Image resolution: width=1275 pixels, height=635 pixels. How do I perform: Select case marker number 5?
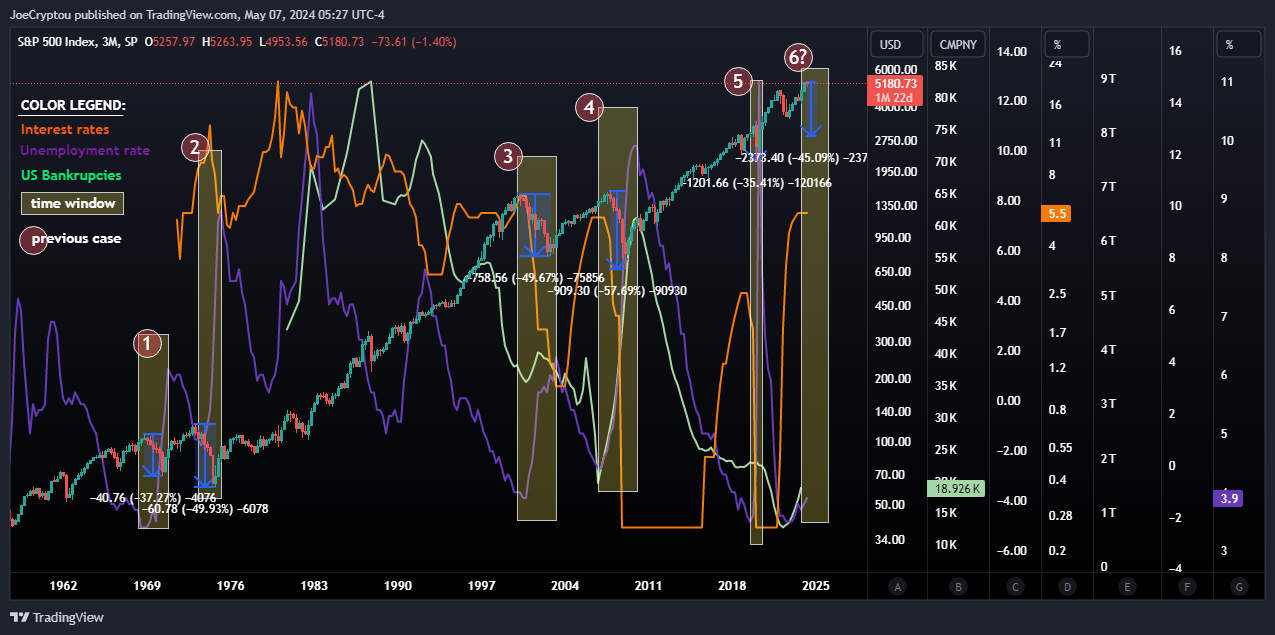[x=738, y=82]
